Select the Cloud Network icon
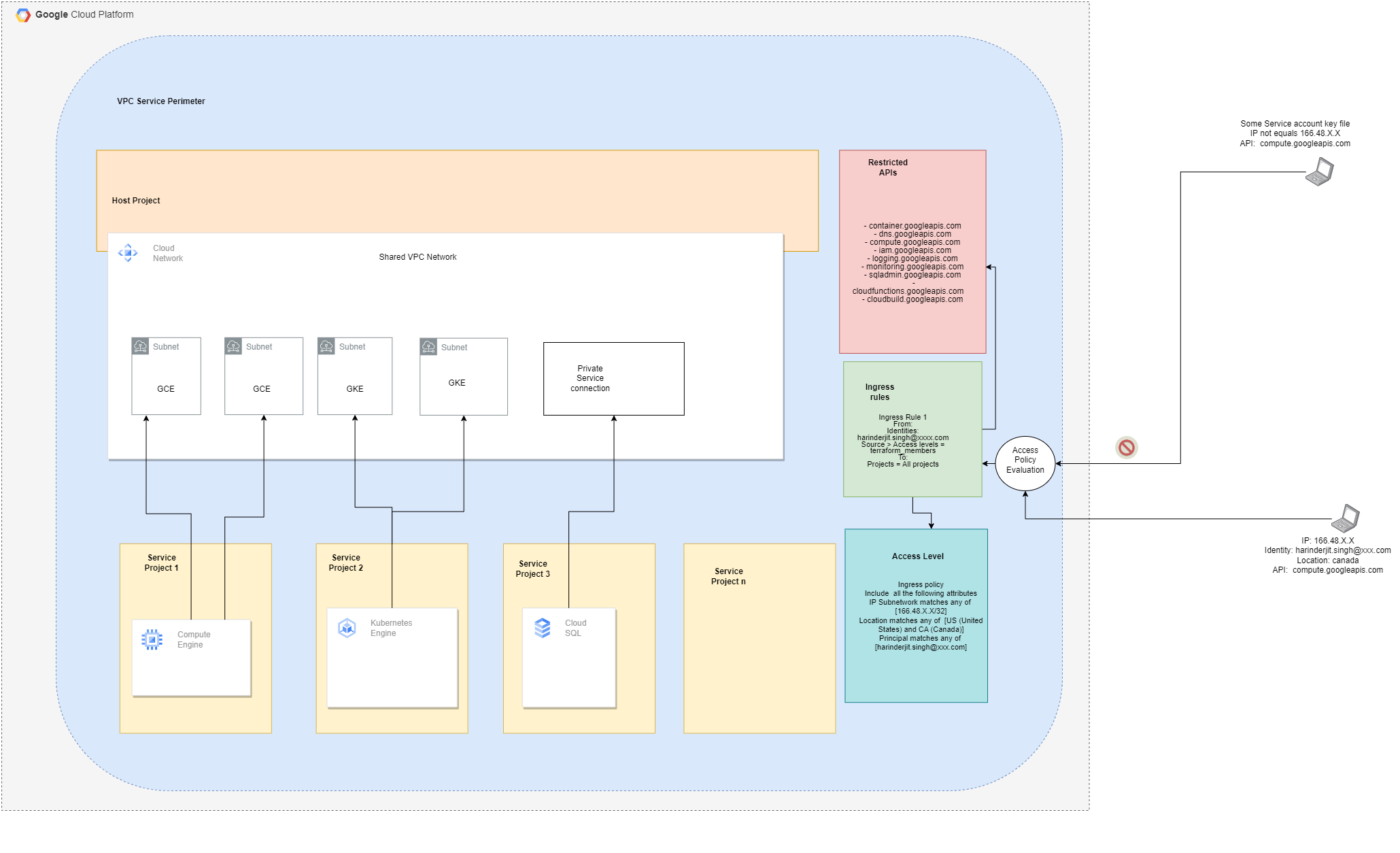The width and height of the screenshot is (1400, 853). tap(128, 253)
